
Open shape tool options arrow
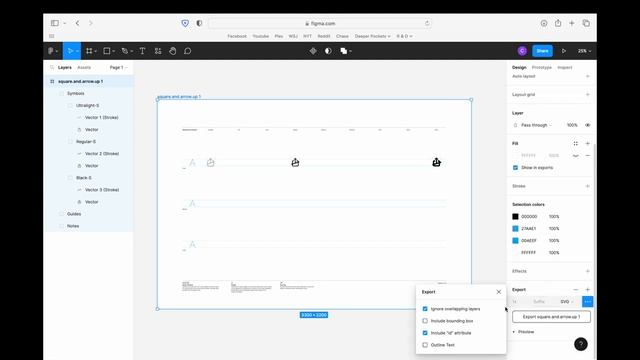pos(113,51)
